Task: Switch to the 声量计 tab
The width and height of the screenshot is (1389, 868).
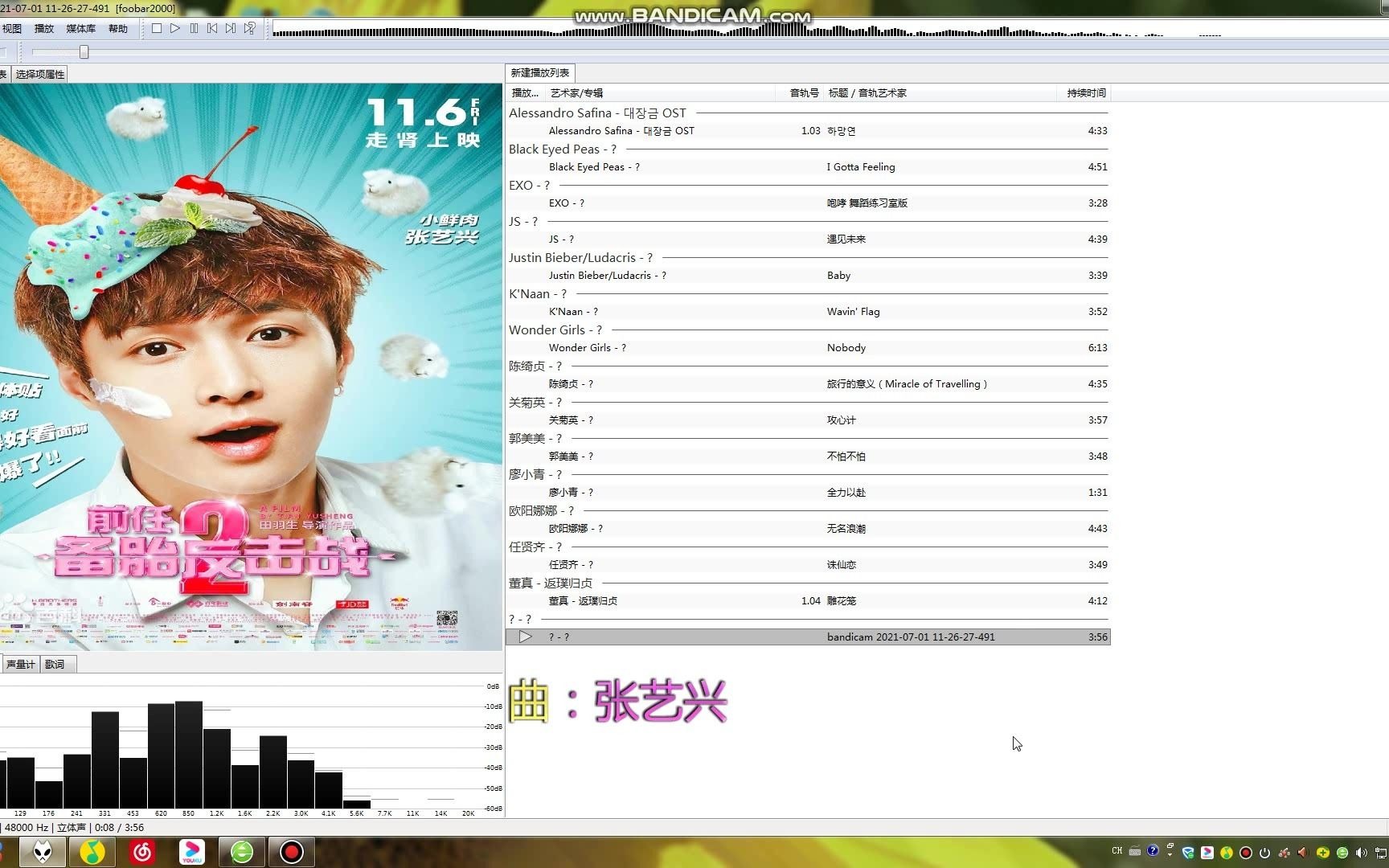Action: click(20, 664)
